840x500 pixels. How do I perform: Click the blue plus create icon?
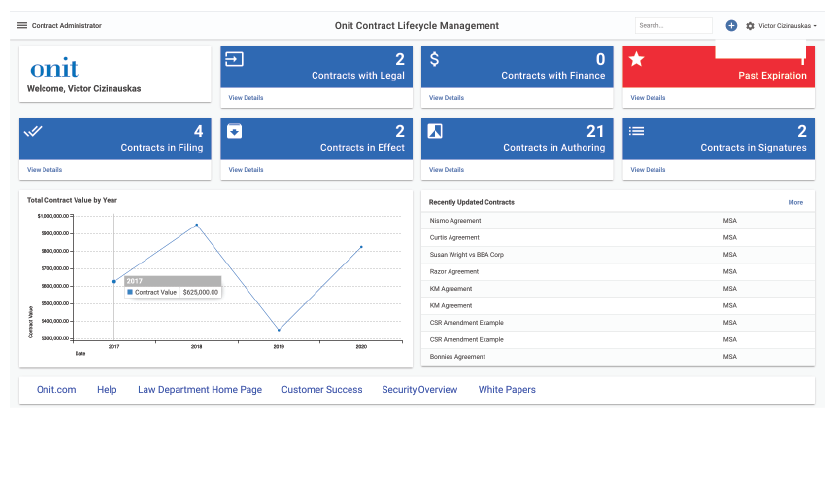(731, 25)
